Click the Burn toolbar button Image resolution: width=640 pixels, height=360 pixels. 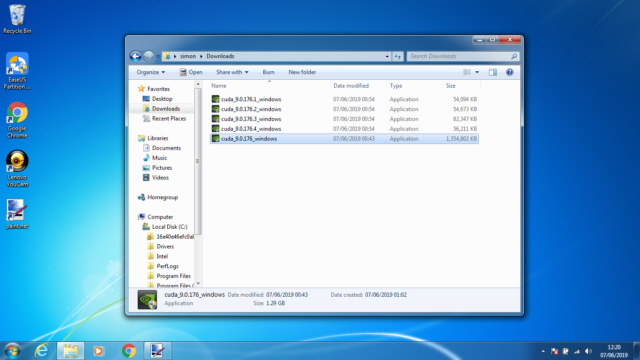pyautogui.click(x=268, y=72)
